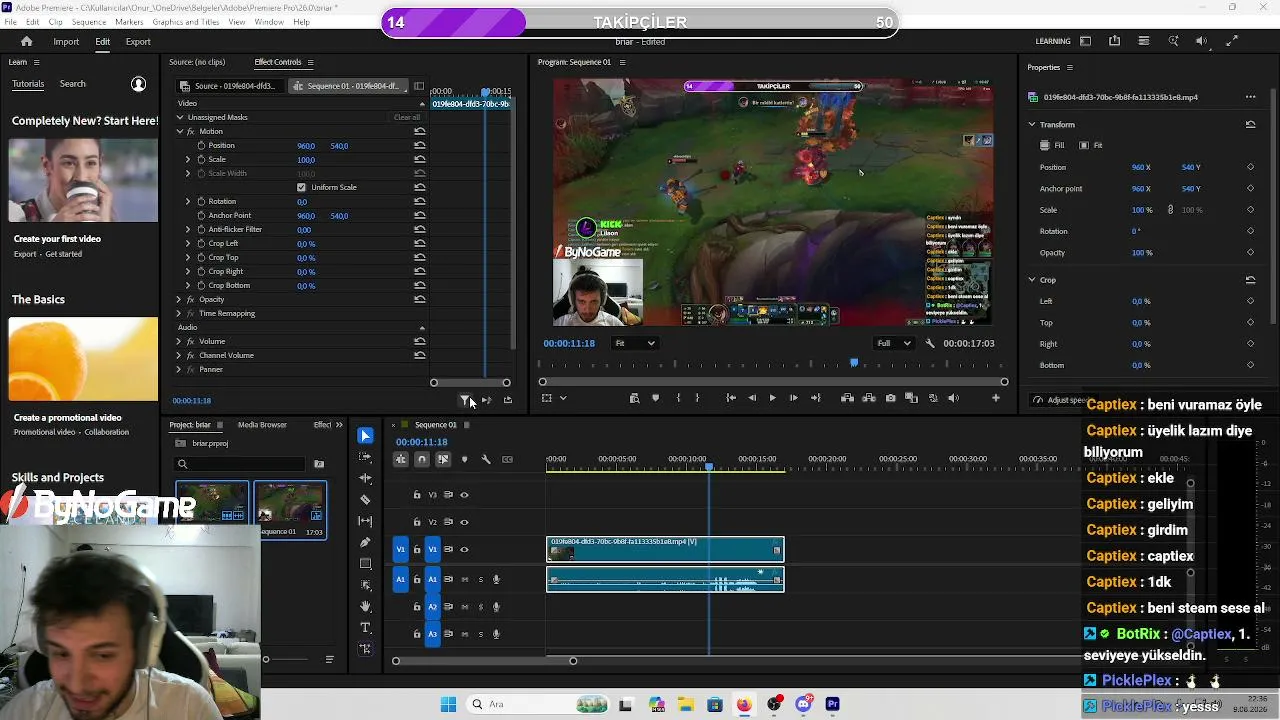Go to In point in Program Monitor

point(731,398)
